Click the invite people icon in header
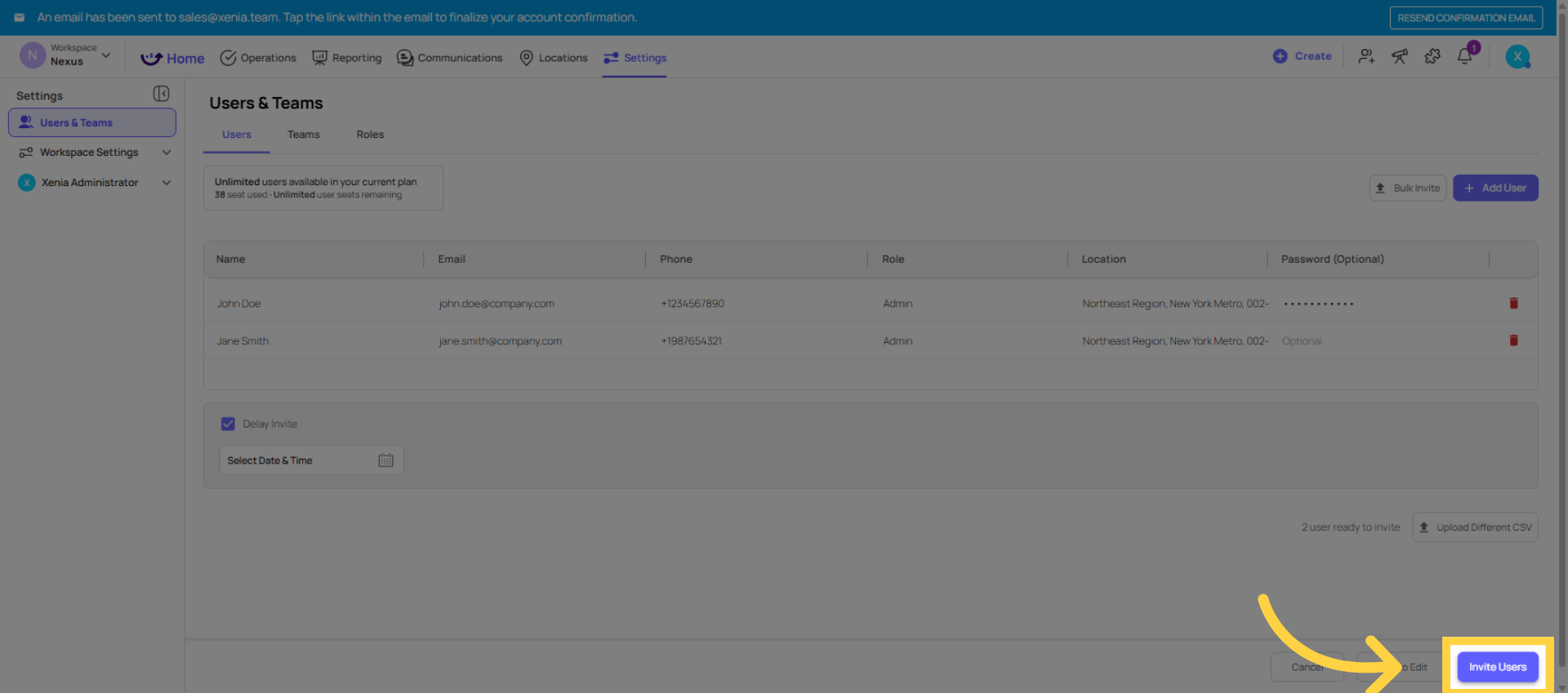This screenshot has width=1568, height=693. pos(1366,56)
